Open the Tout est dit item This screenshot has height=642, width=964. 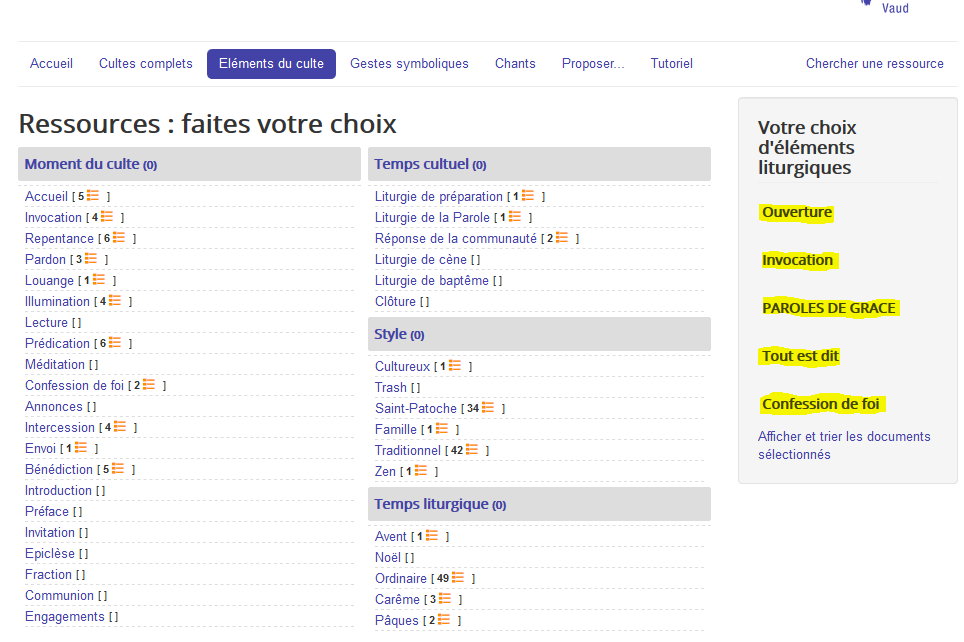(x=800, y=356)
